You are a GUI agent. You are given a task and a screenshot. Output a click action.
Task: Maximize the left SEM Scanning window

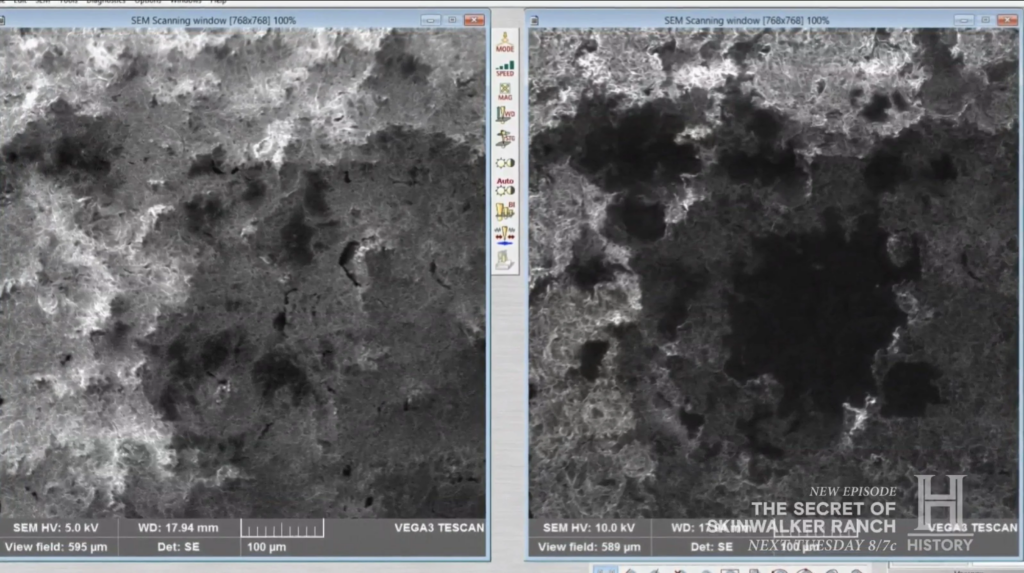click(452, 20)
